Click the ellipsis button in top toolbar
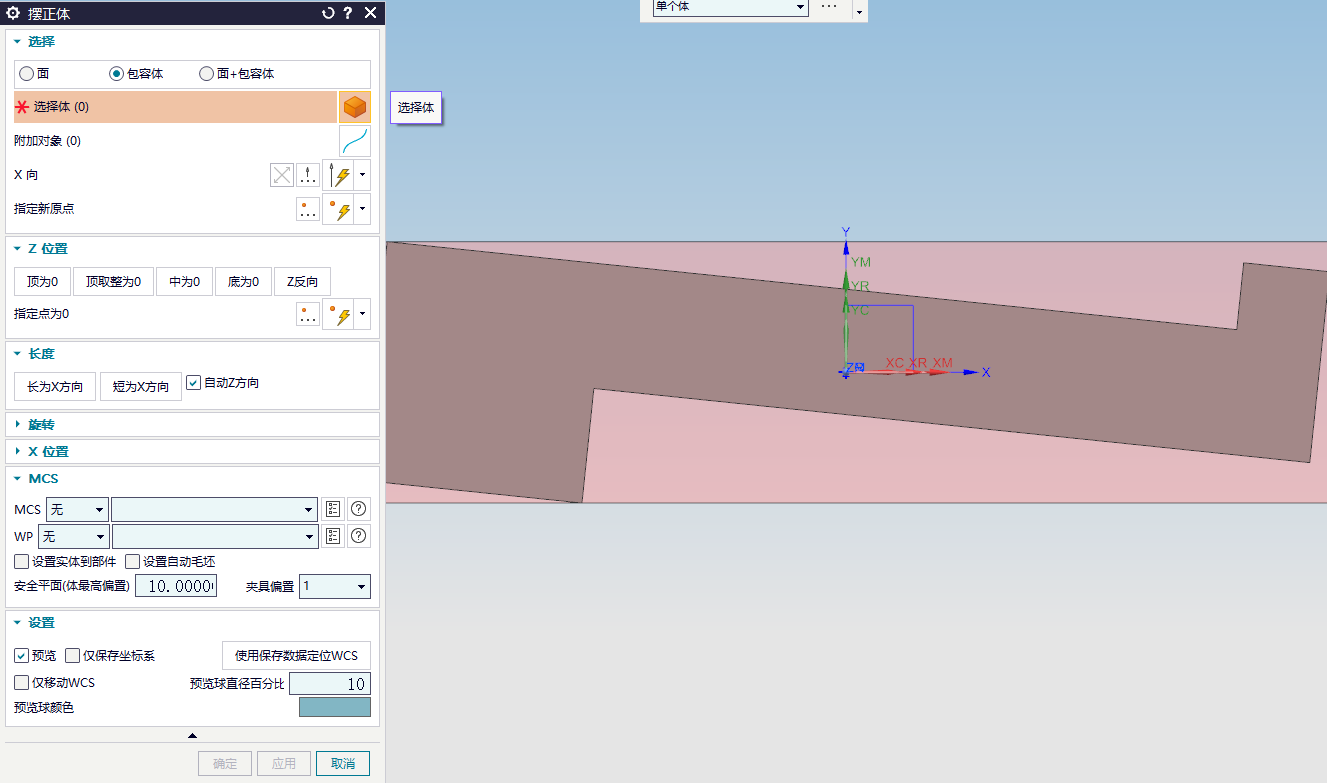Screen dimensions: 1327x783 point(829,7)
